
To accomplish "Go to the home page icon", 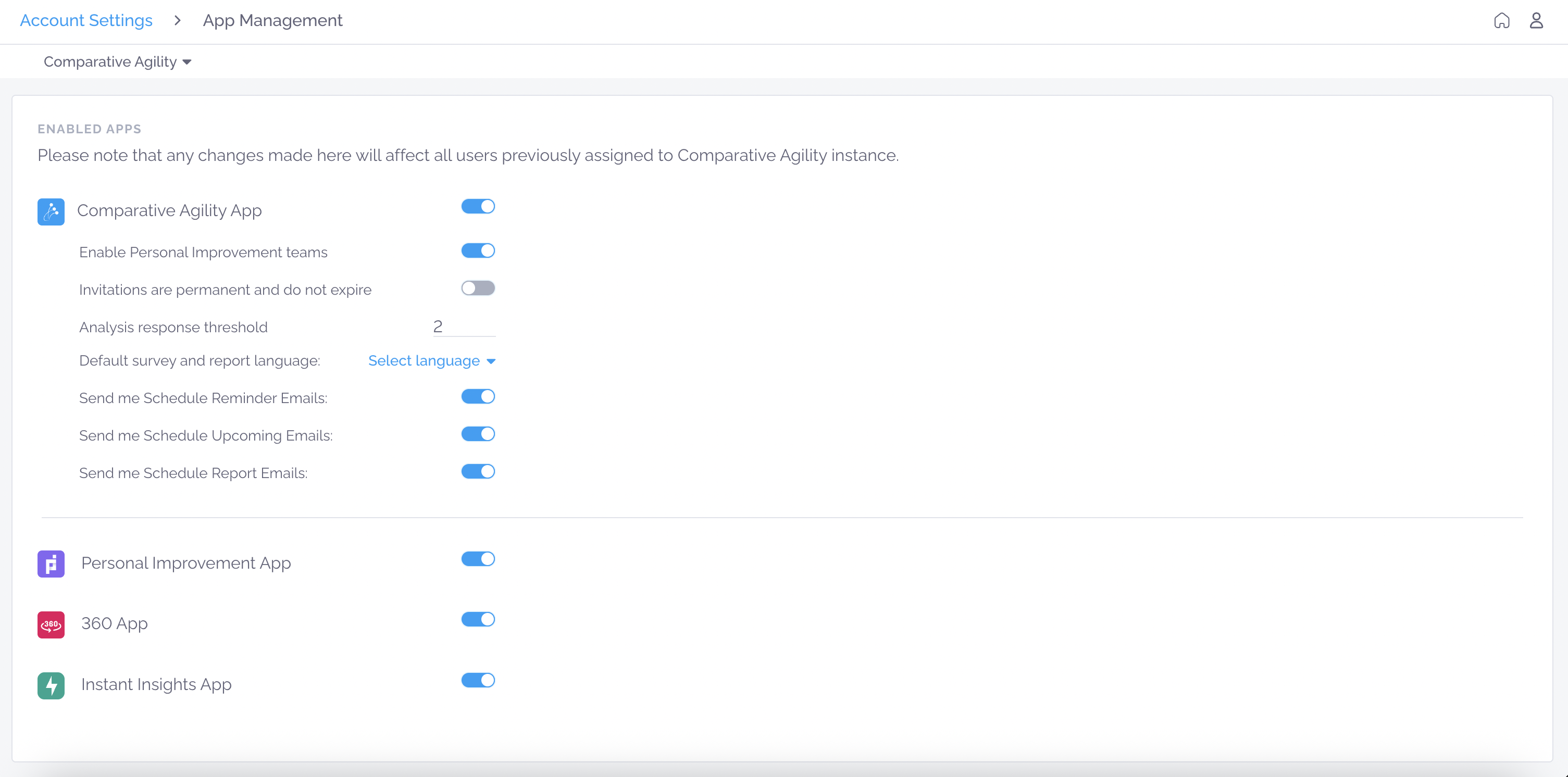I will (1502, 21).
